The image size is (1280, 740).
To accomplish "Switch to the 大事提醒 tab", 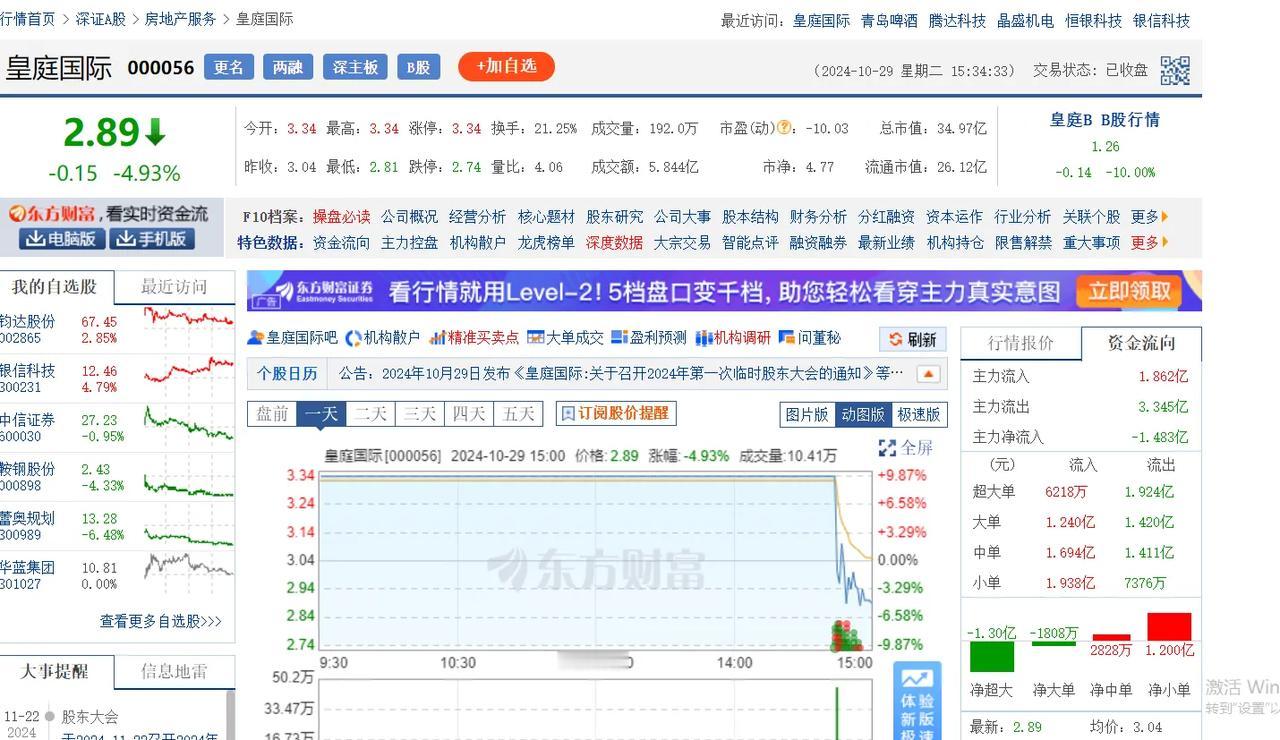I will 56,672.
